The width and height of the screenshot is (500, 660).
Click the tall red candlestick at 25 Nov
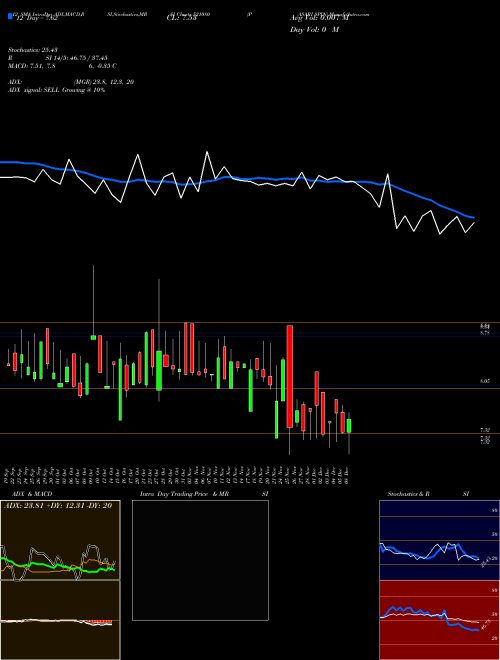coord(290,376)
